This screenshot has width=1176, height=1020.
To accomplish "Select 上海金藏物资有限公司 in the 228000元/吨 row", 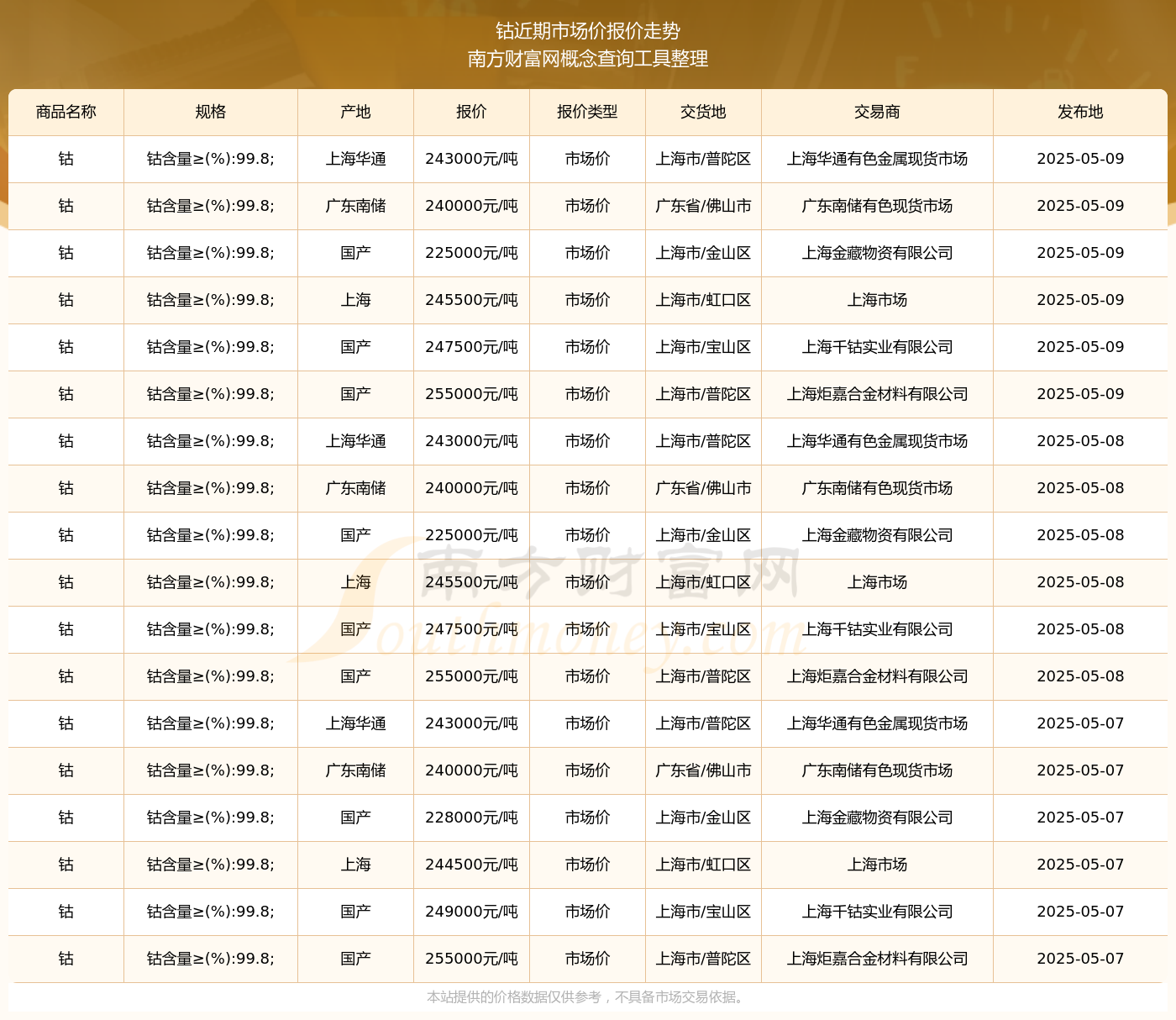I will click(877, 818).
